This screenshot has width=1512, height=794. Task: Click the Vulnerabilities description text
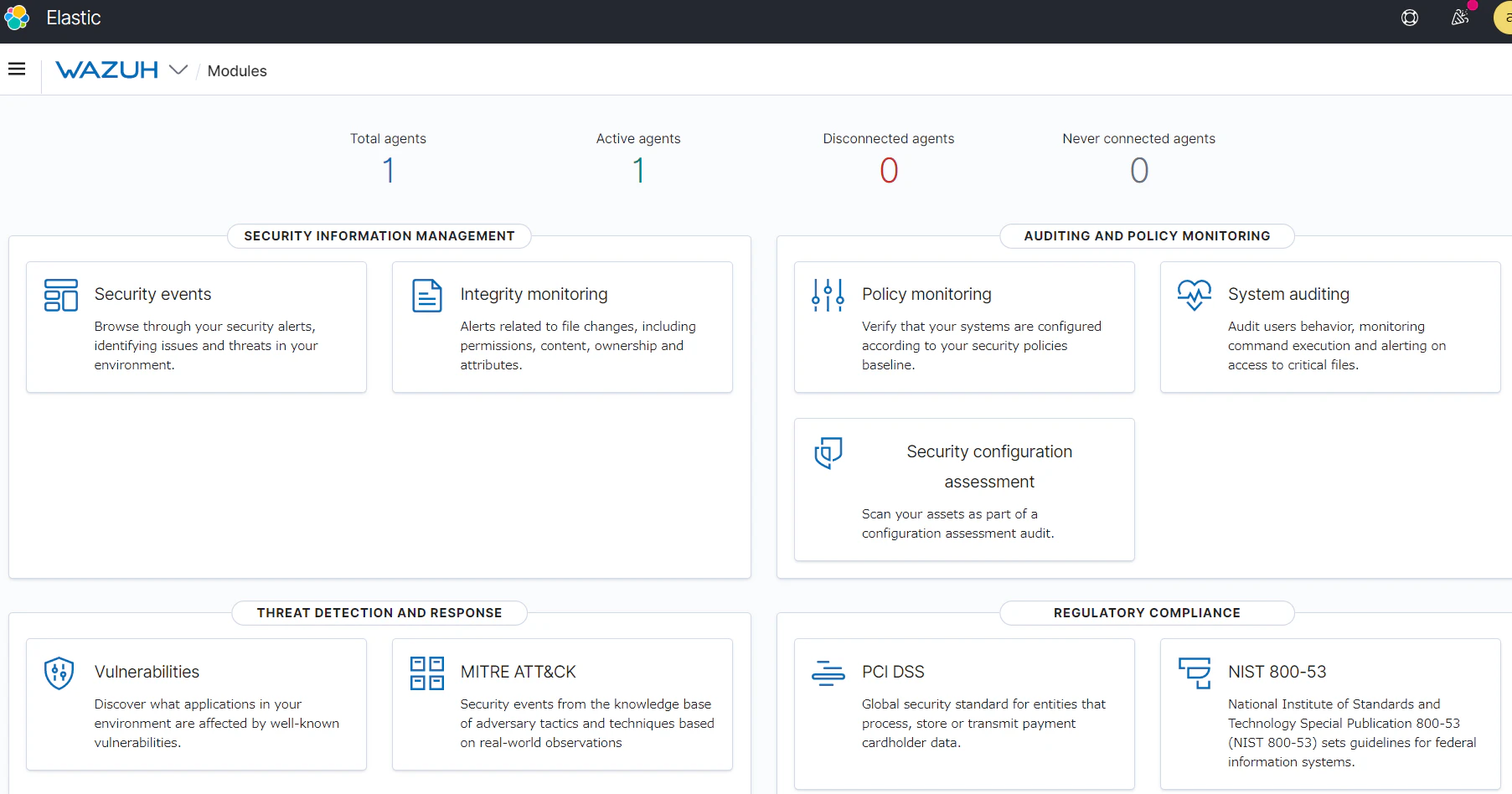tap(217, 724)
